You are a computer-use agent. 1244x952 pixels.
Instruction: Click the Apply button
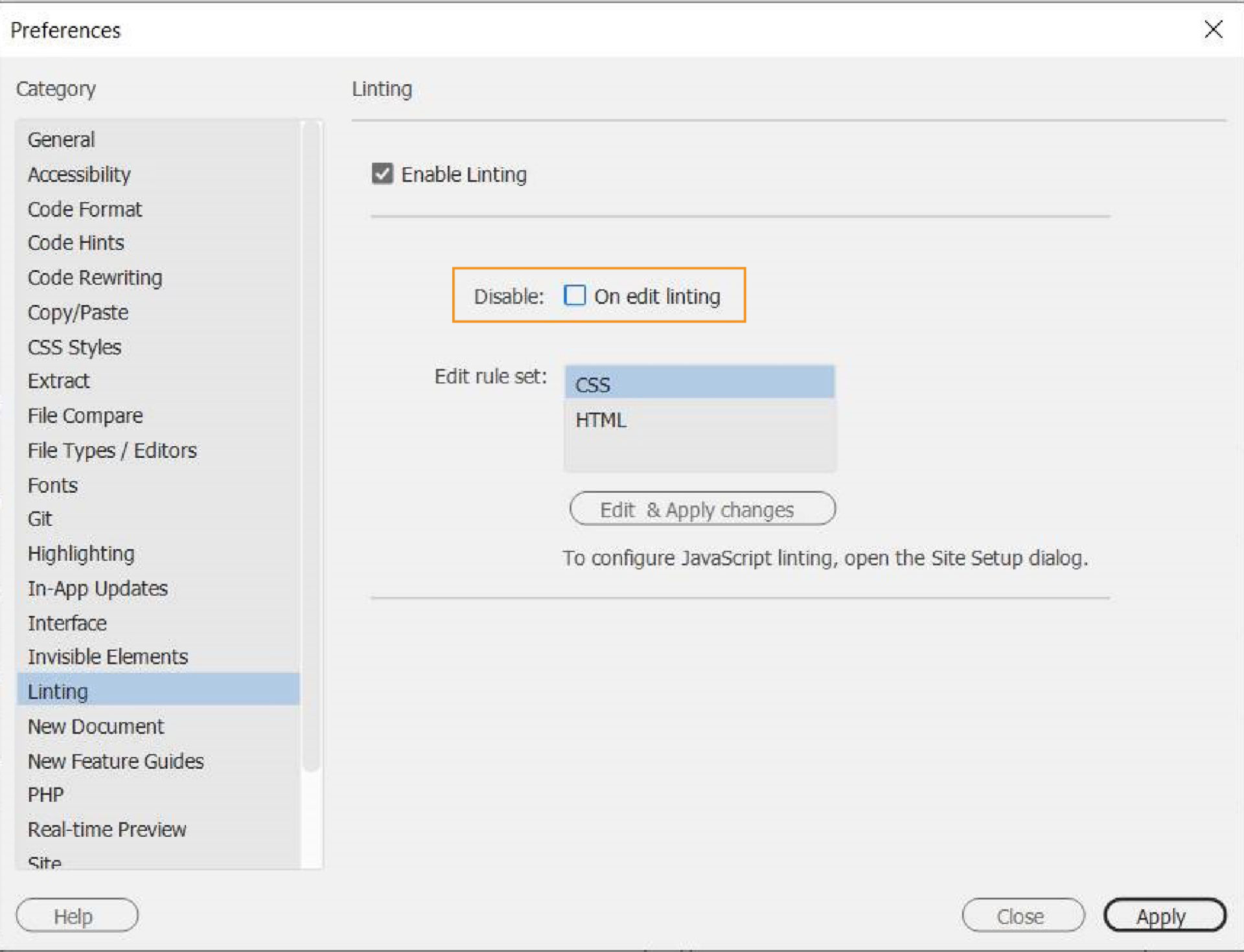pos(1163,915)
